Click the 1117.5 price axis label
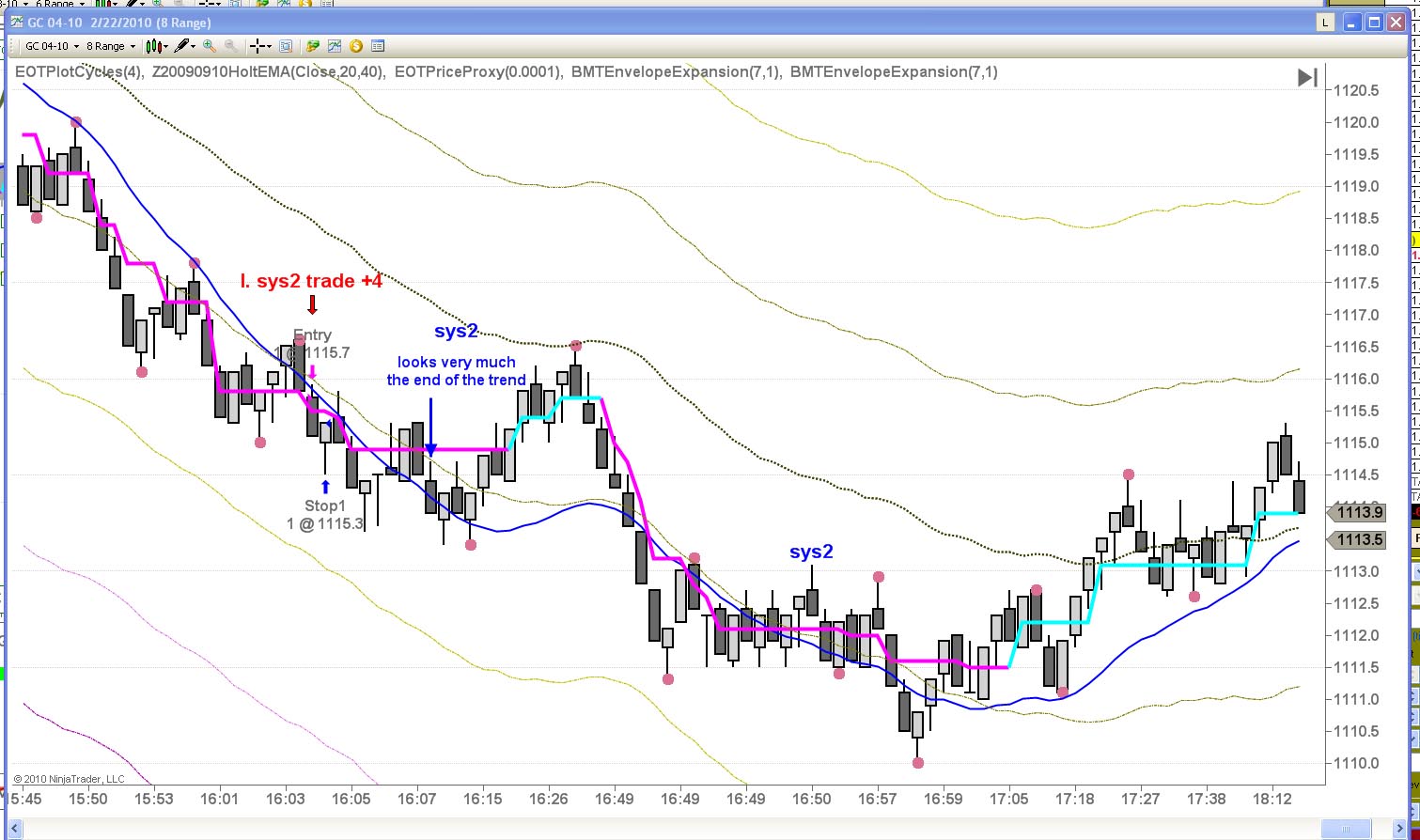Screen dimensions: 1420x840 pos(1356,283)
